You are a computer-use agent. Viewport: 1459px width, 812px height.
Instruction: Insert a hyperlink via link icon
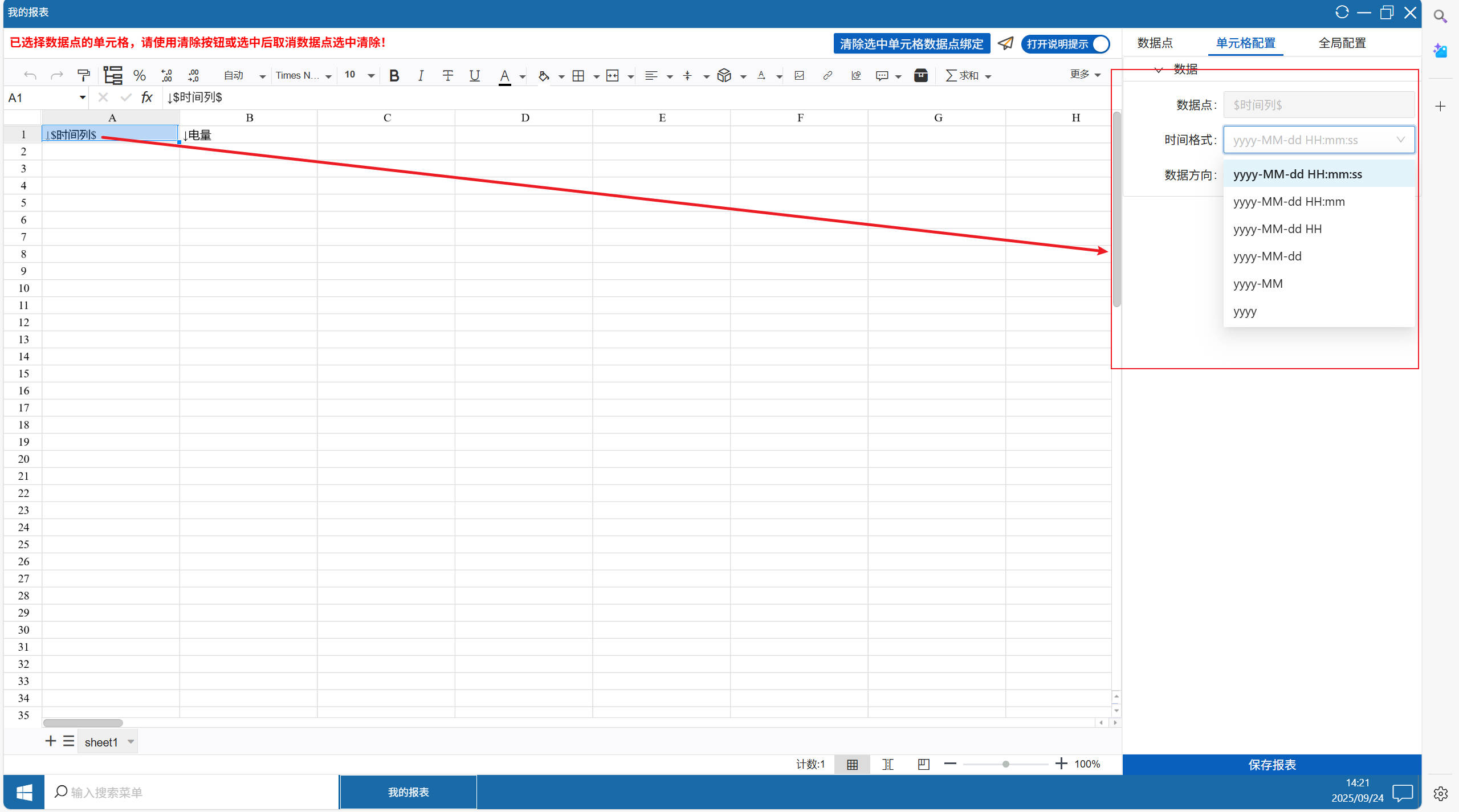(828, 76)
